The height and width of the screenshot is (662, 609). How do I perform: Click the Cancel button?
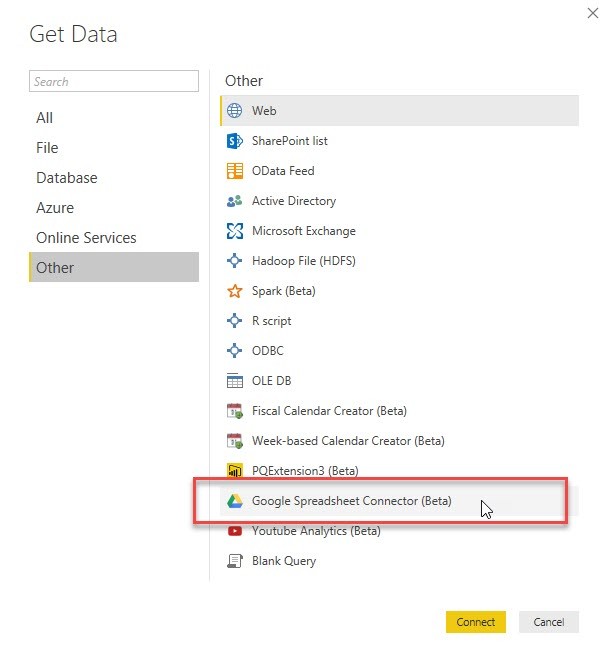[549, 622]
